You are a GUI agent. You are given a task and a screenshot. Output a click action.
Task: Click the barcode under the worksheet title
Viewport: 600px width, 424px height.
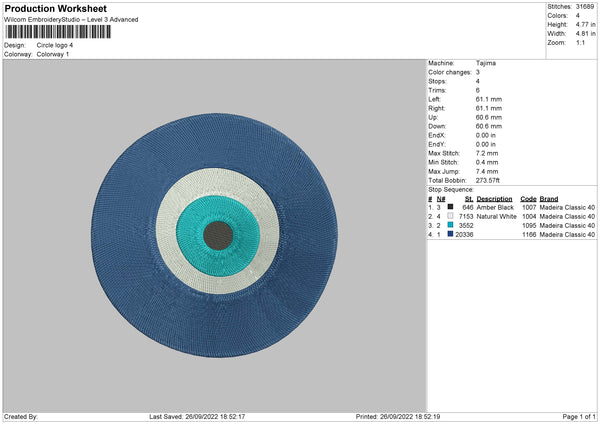[x=60, y=32]
